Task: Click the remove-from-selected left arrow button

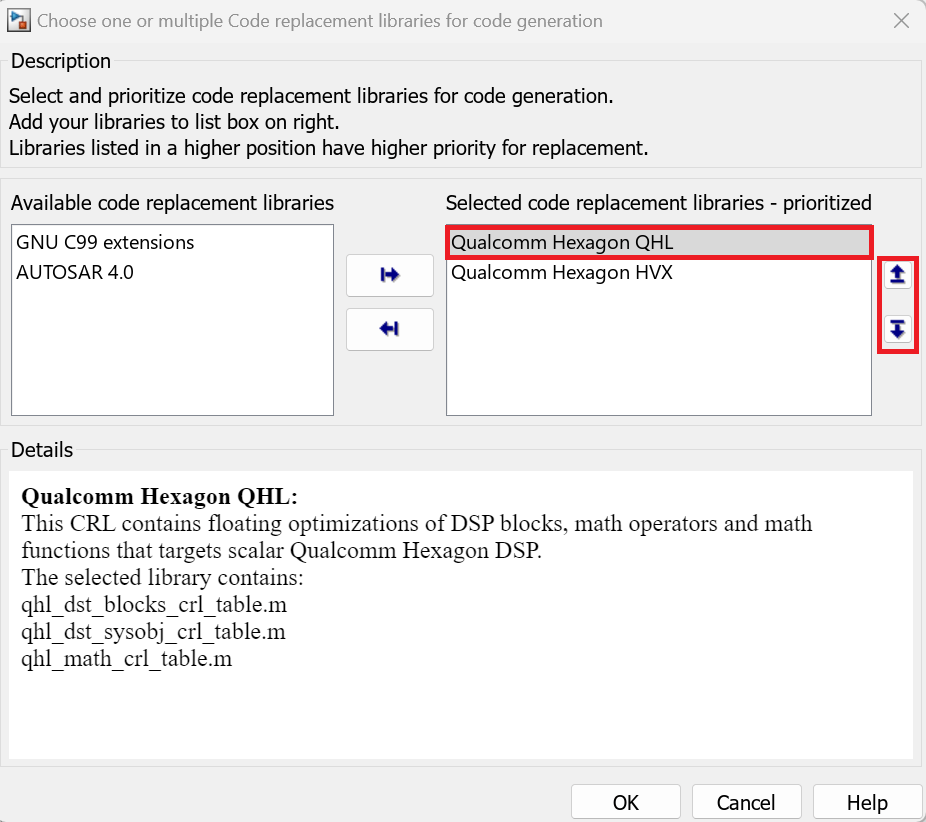Action: tap(390, 329)
